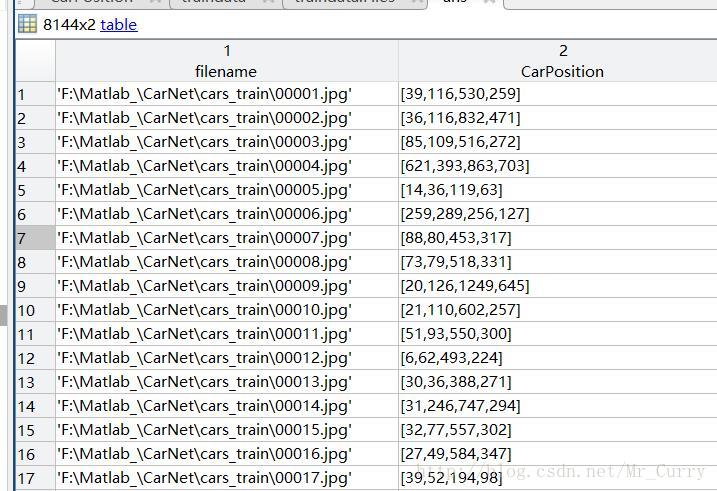Select row header 1
Viewport: 717px width, 491px height.
36,94
